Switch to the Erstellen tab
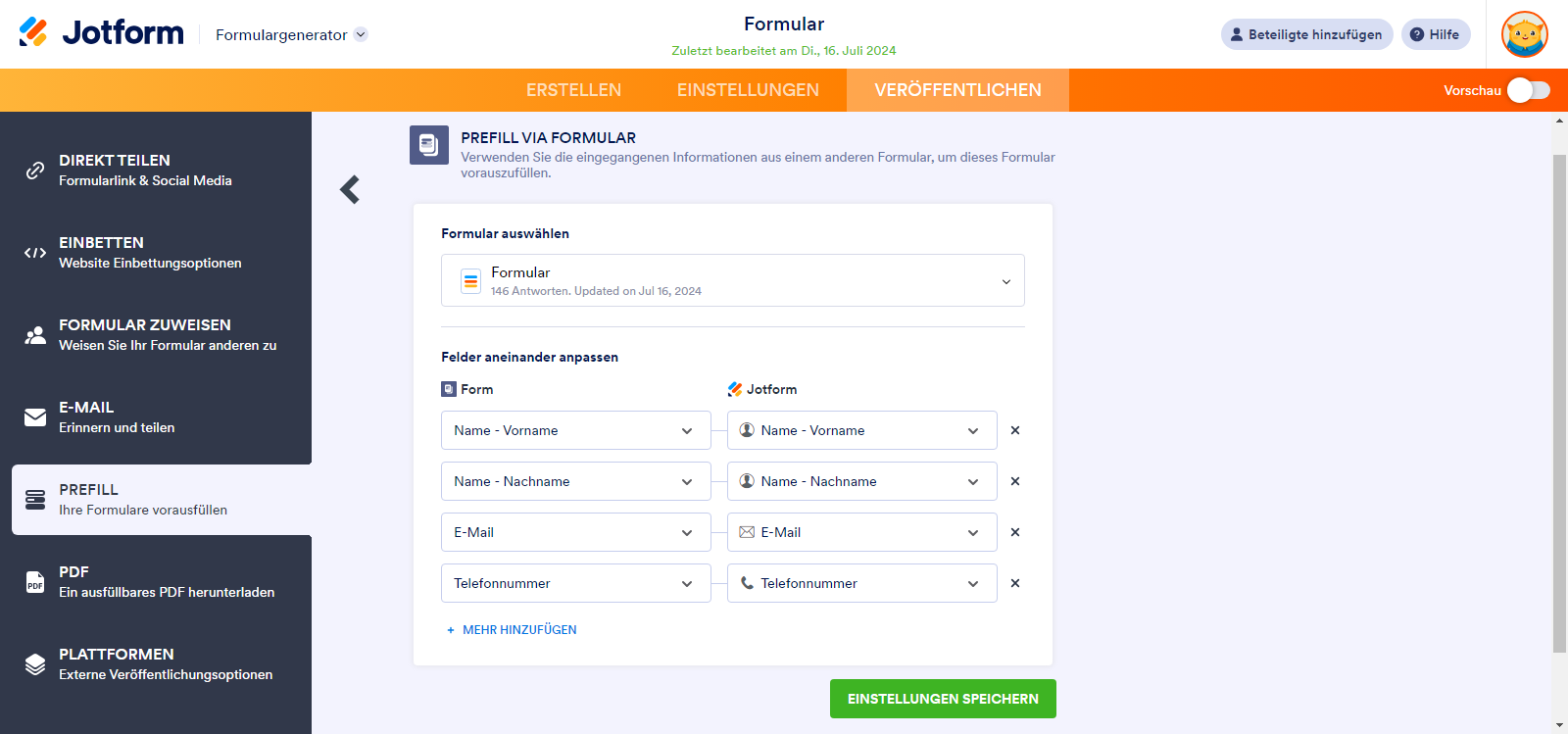Image resolution: width=1568 pixels, height=734 pixels. tap(573, 90)
